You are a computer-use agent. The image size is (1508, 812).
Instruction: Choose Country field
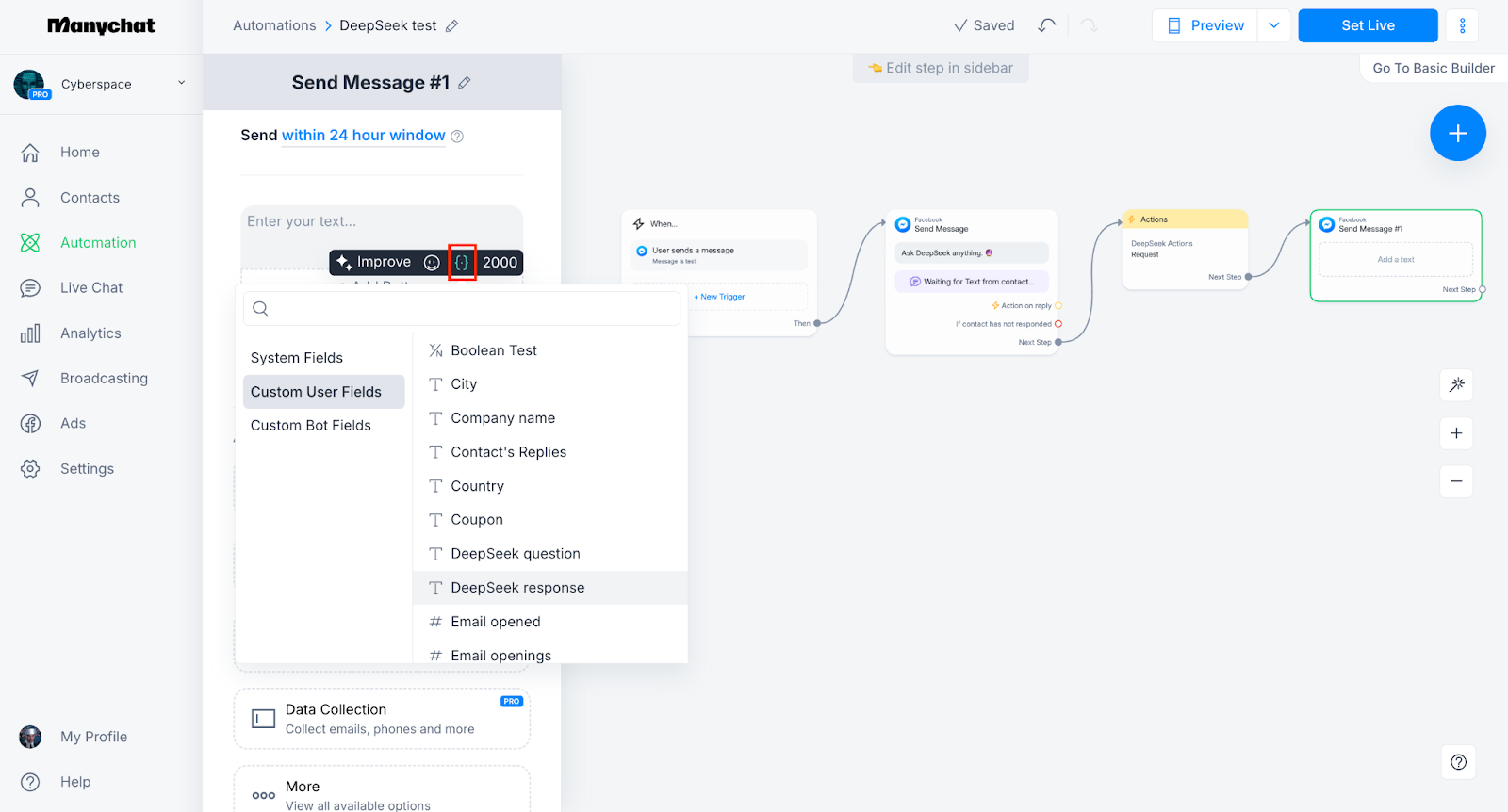(x=550, y=486)
